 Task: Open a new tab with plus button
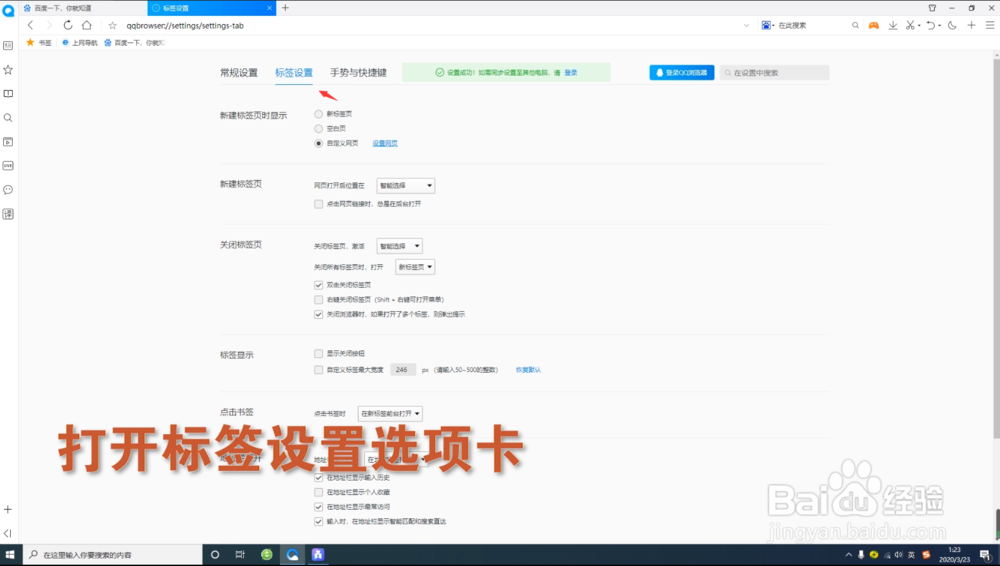285,8
